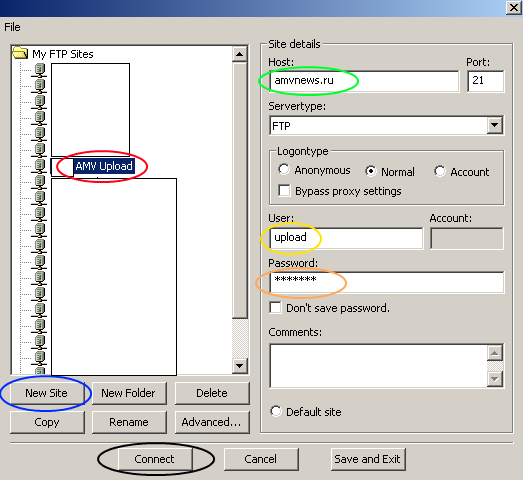This screenshot has width=523, height=480.
Task: Choose the Account logon type
Action: [x=440, y=171]
